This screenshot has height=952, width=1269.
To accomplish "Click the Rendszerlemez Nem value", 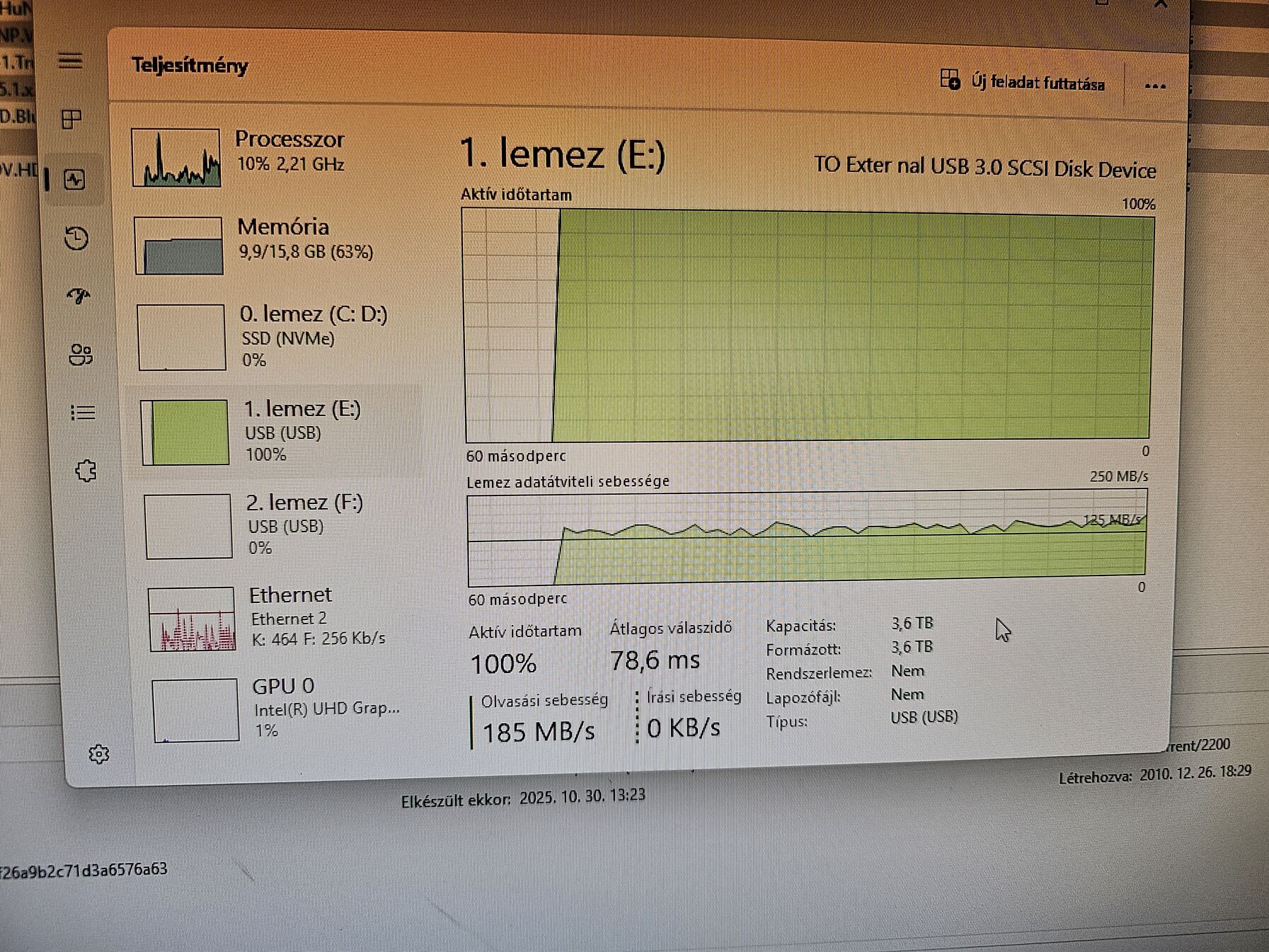I will [x=907, y=670].
